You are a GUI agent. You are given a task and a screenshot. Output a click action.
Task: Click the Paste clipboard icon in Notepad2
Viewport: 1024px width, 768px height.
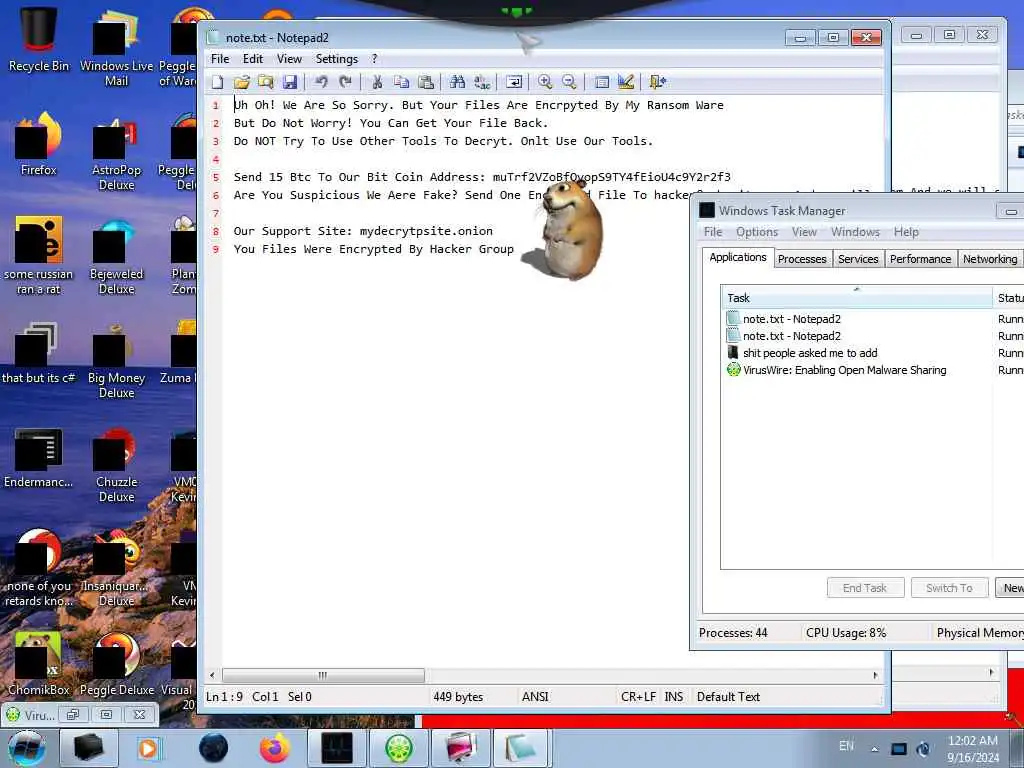click(426, 82)
